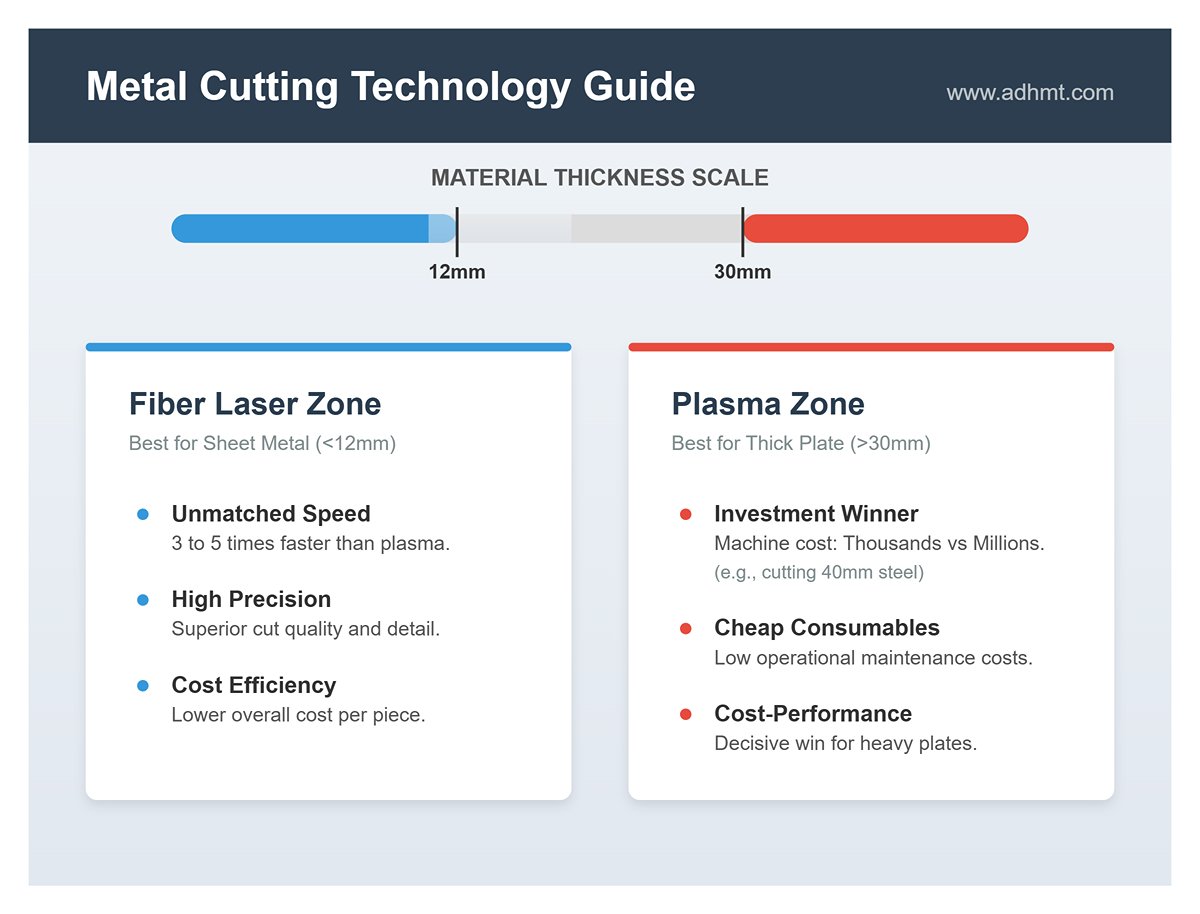Click the blue bullet beside Cost Efficiency
This screenshot has width=1200, height=914.
[142, 685]
